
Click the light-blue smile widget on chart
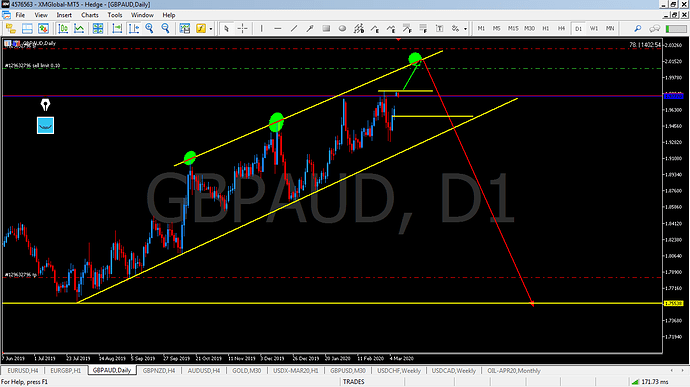pos(45,125)
